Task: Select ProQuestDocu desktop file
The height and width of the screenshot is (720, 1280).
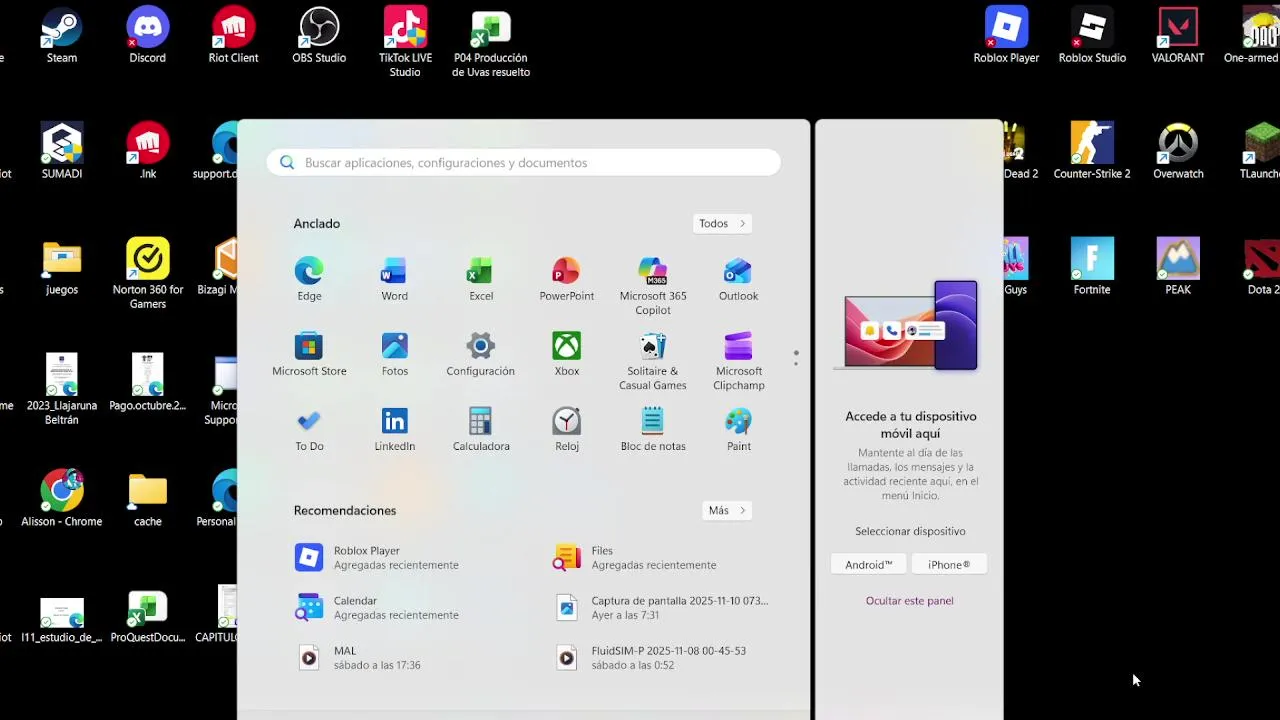Action: coord(147,616)
